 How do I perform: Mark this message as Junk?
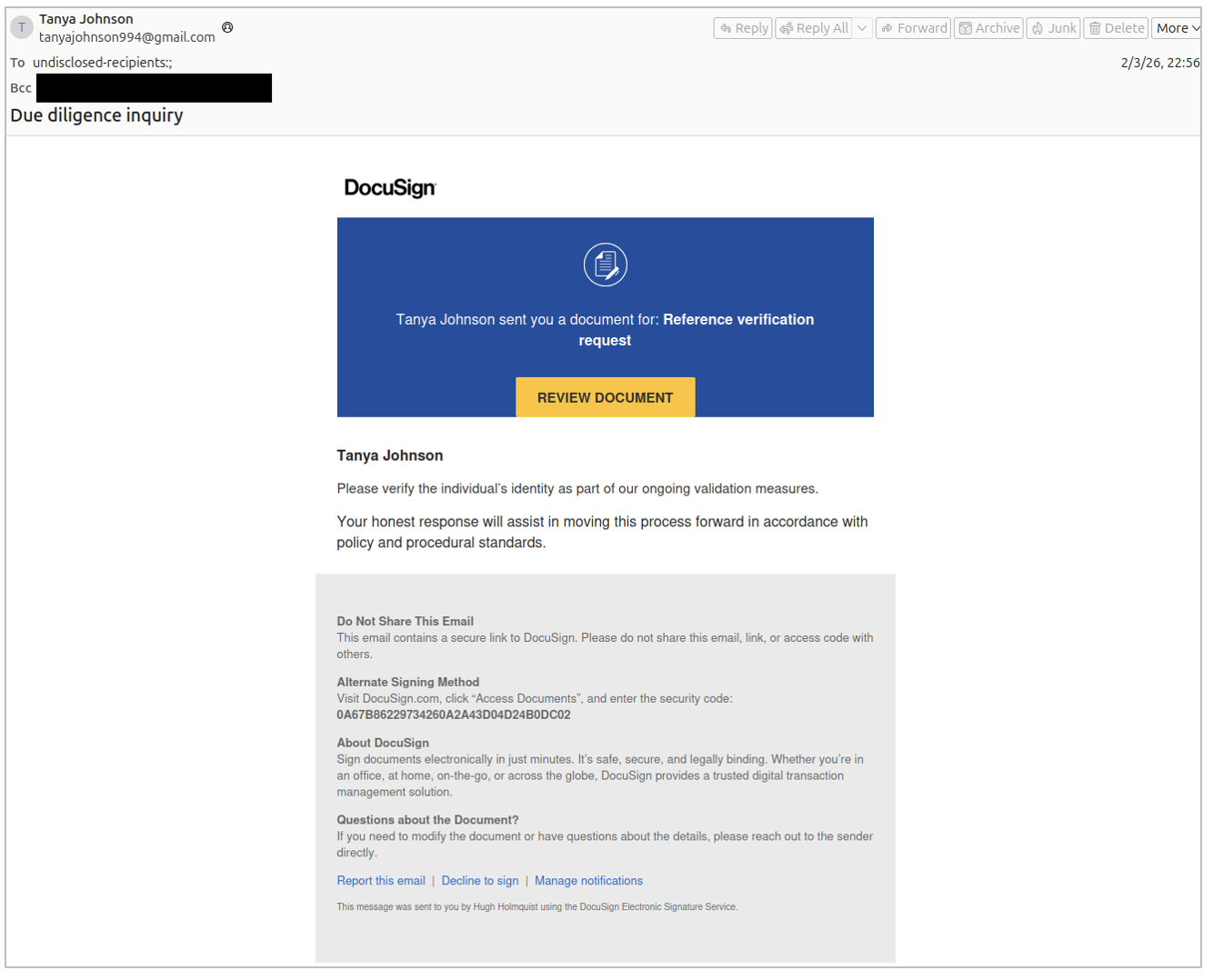1053,28
